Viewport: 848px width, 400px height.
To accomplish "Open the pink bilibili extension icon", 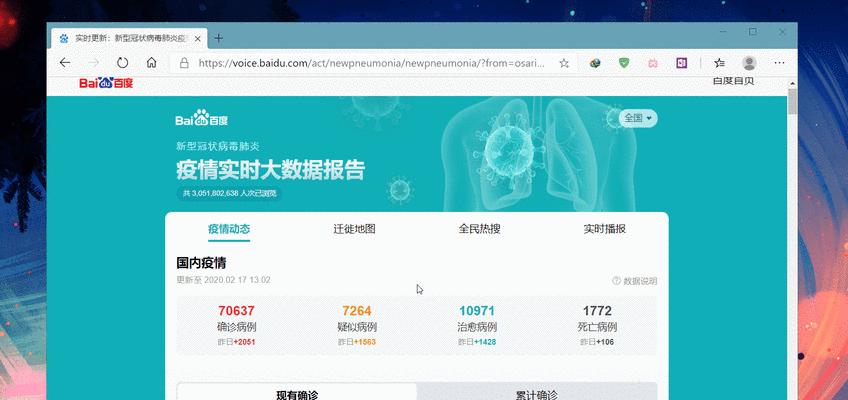I will (x=653, y=63).
